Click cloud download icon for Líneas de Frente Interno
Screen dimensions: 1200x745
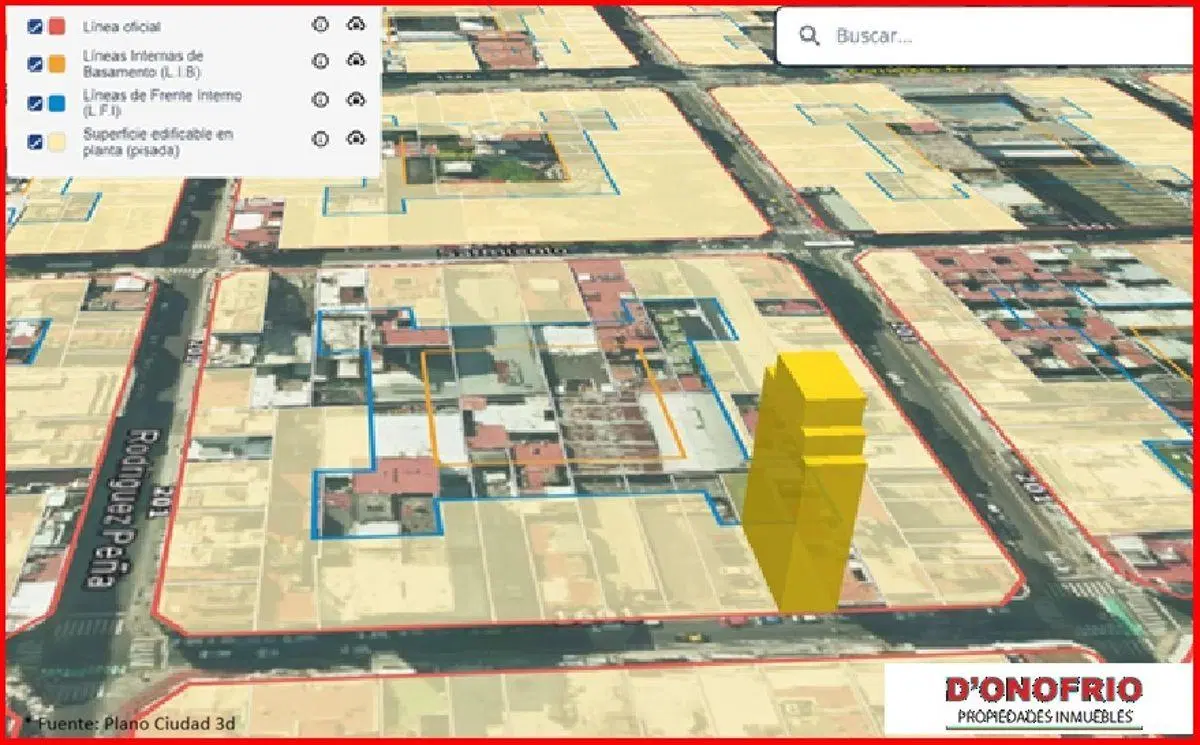(x=355, y=100)
